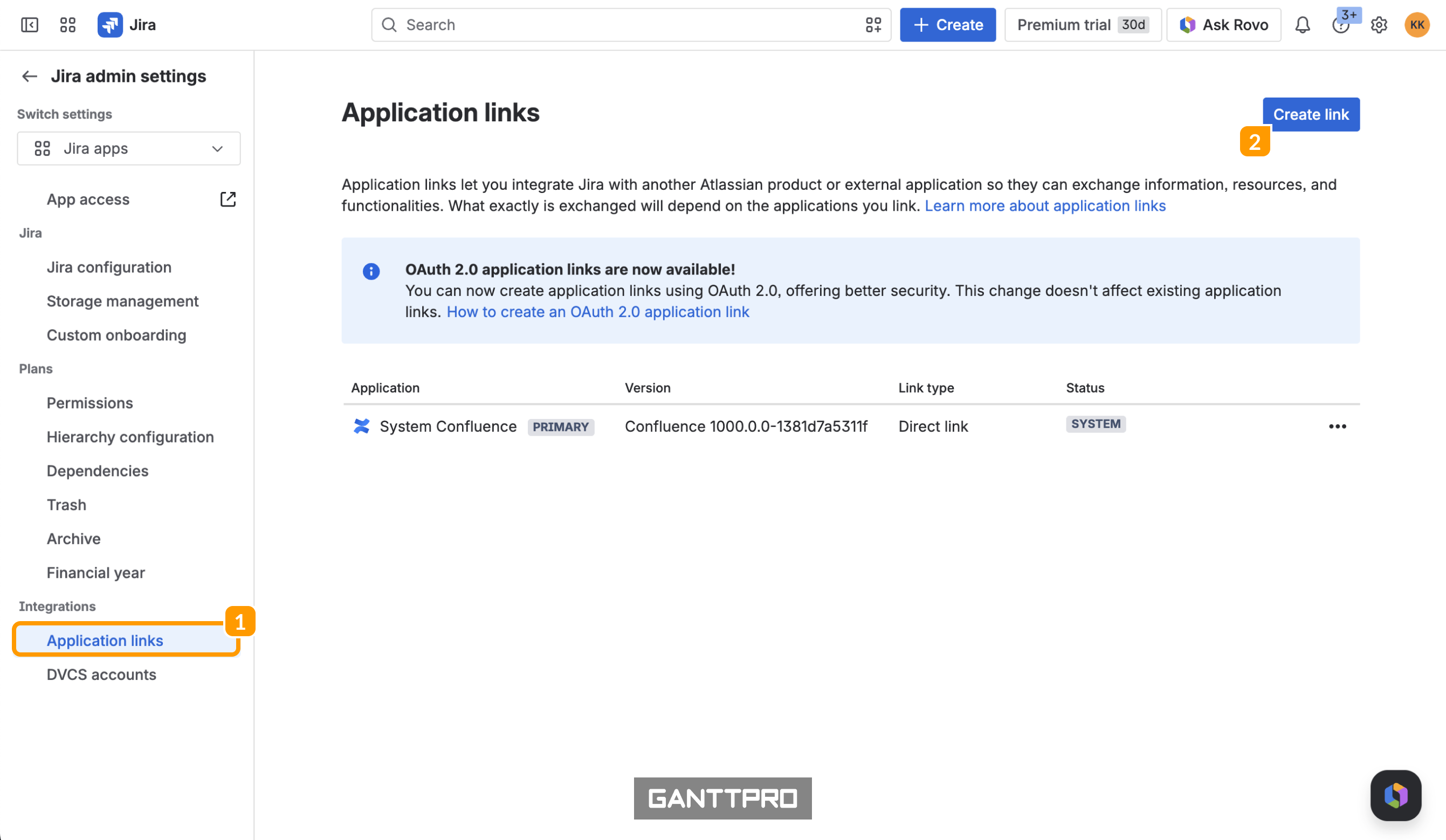1446x840 pixels.
Task: Click System Confluence application name
Action: pyautogui.click(x=448, y=426)
